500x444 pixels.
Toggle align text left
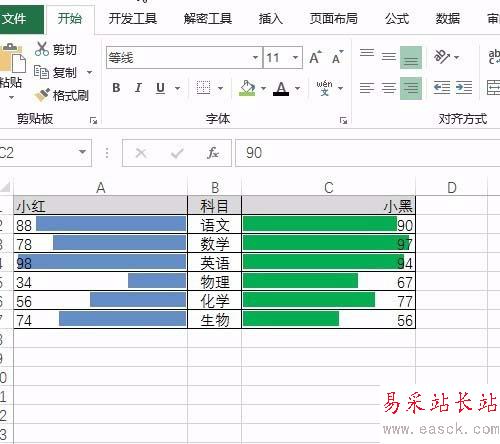click(x=367, y=88)
